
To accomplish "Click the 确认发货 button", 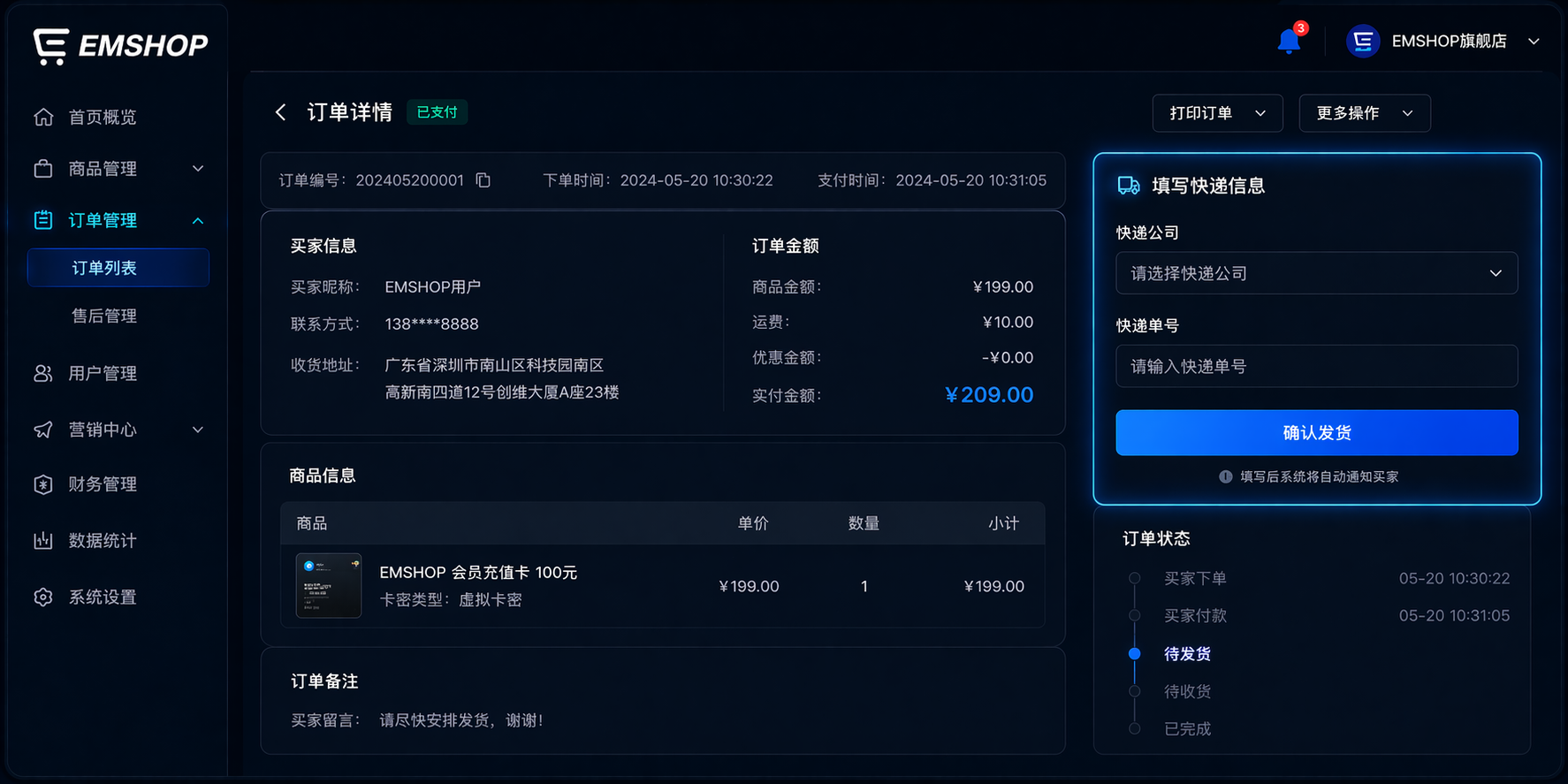I will [x=1317, y=432].
